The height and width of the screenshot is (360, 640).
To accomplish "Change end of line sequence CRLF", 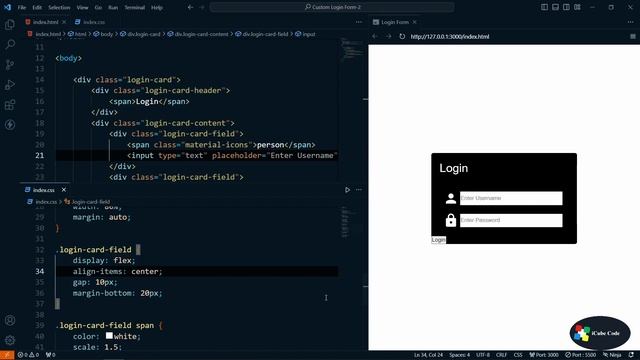I will click(502, 355).
